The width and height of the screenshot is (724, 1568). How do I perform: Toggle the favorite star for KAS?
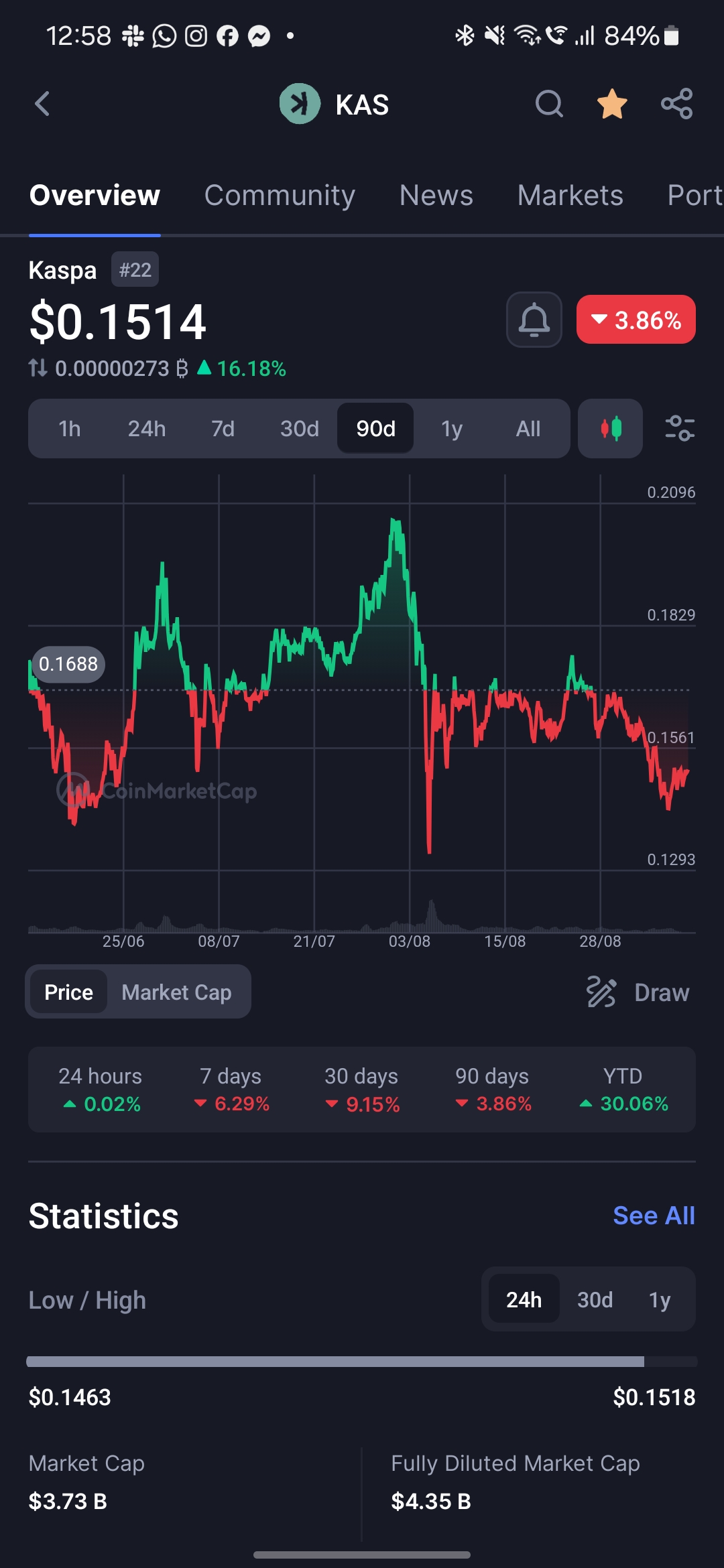point(612,105)
